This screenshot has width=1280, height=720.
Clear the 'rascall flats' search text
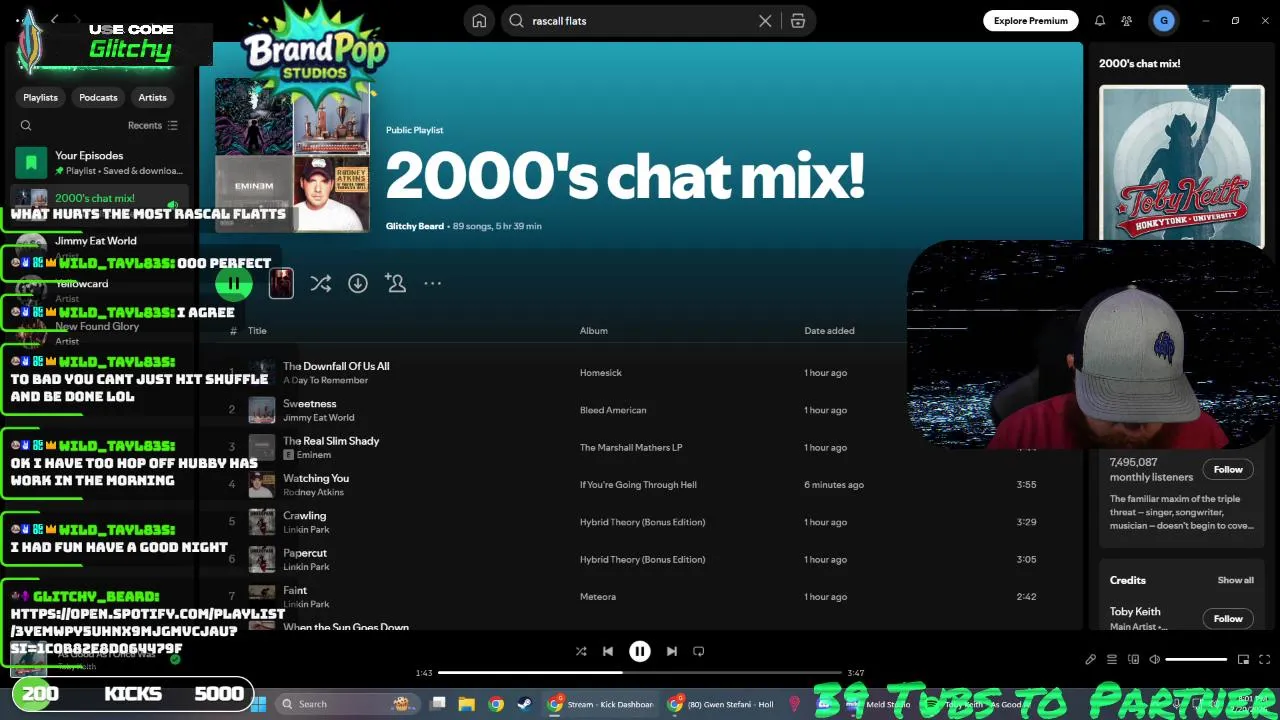click(765, 21)
